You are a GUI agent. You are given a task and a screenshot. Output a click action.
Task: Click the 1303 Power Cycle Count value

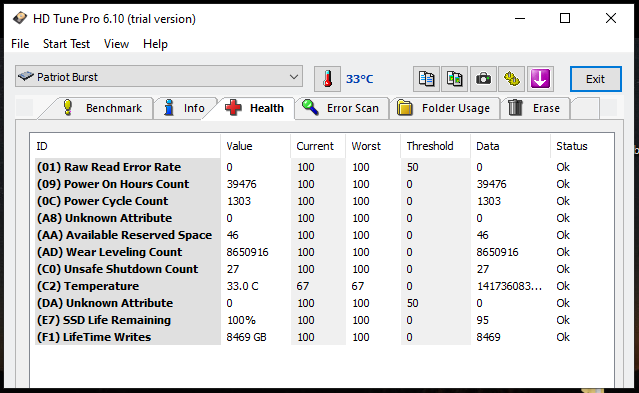click(x=239, y=201)
